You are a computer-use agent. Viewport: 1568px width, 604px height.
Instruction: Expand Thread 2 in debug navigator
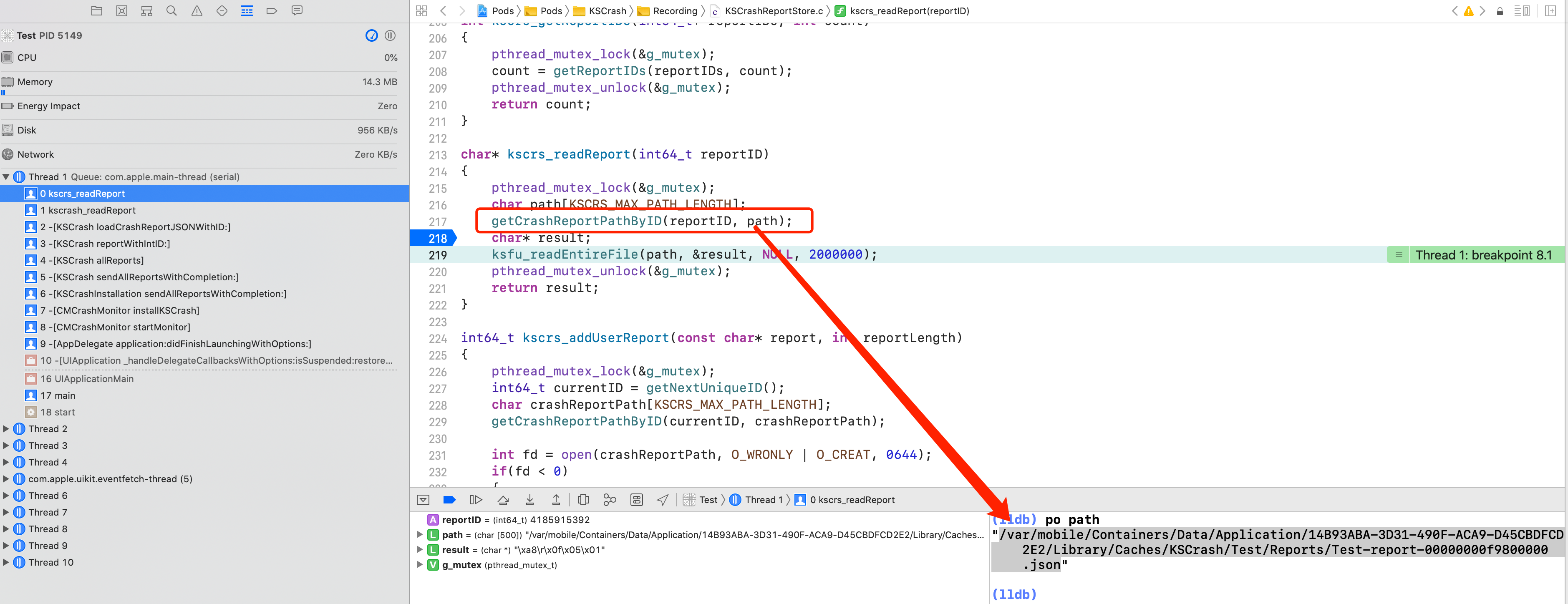6,429
